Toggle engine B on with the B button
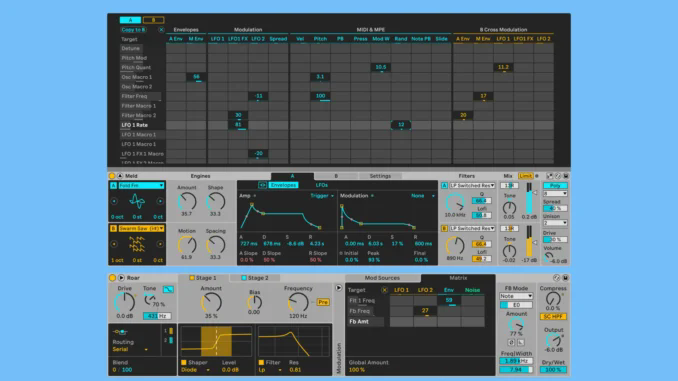Screen dimensions: 678x381 (113, 228)
